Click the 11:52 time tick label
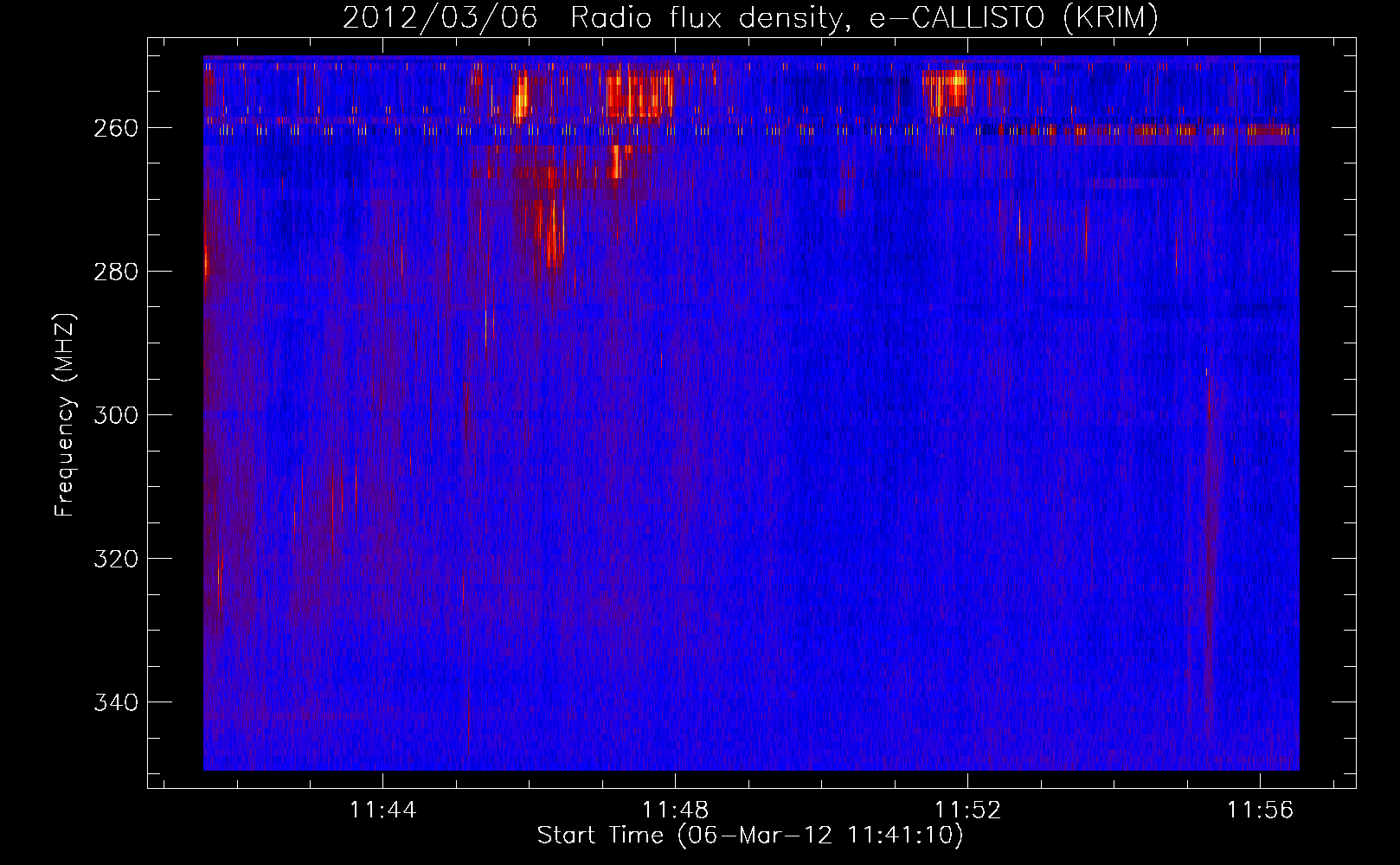The width and height of the screenshot is (1400, 865). click(967, 810)
